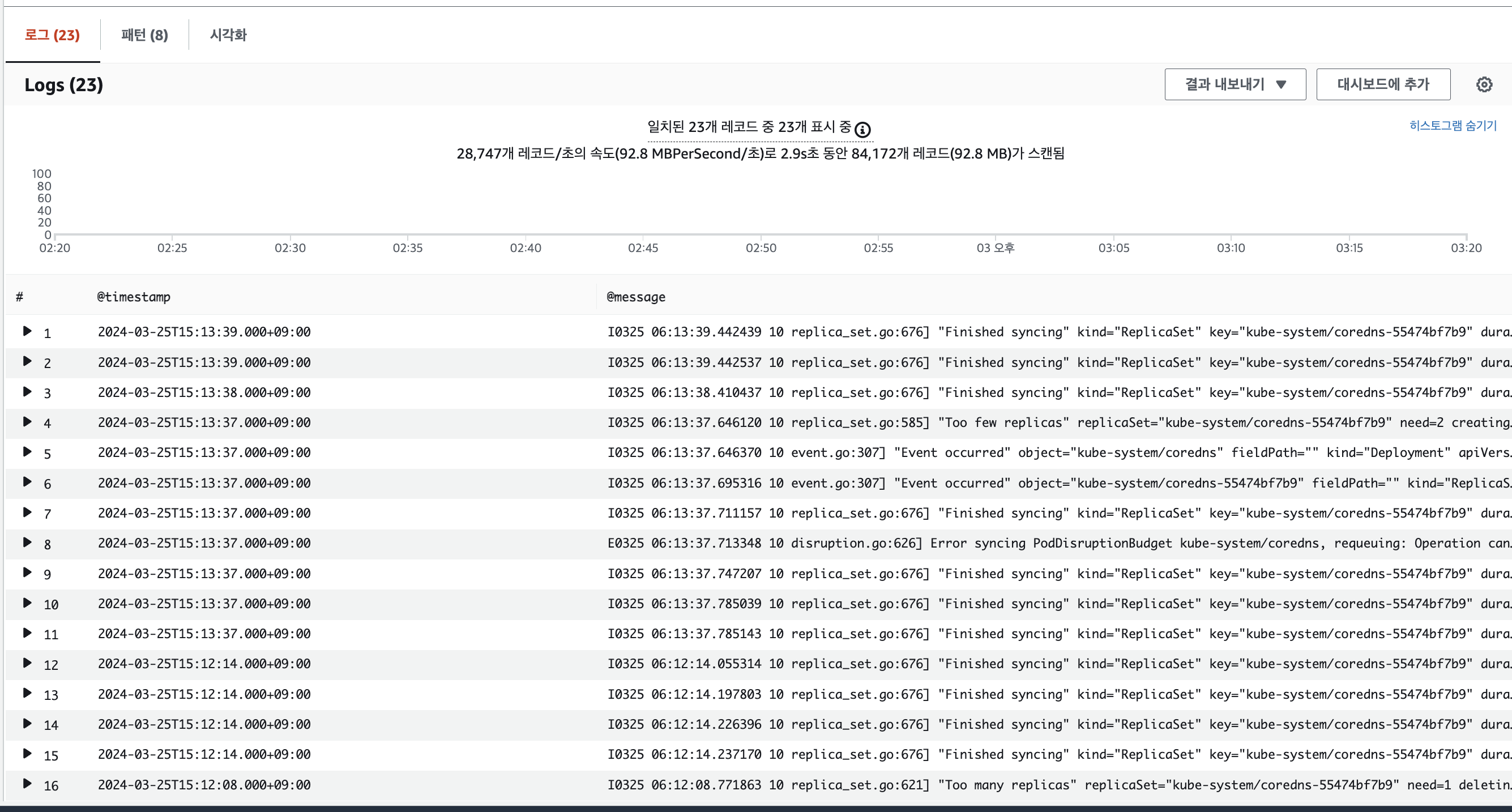This screenshot has width=1512, height=812.
Task: Click the 대시보드에 추가 button
Action: click(x=1382, y=84)
